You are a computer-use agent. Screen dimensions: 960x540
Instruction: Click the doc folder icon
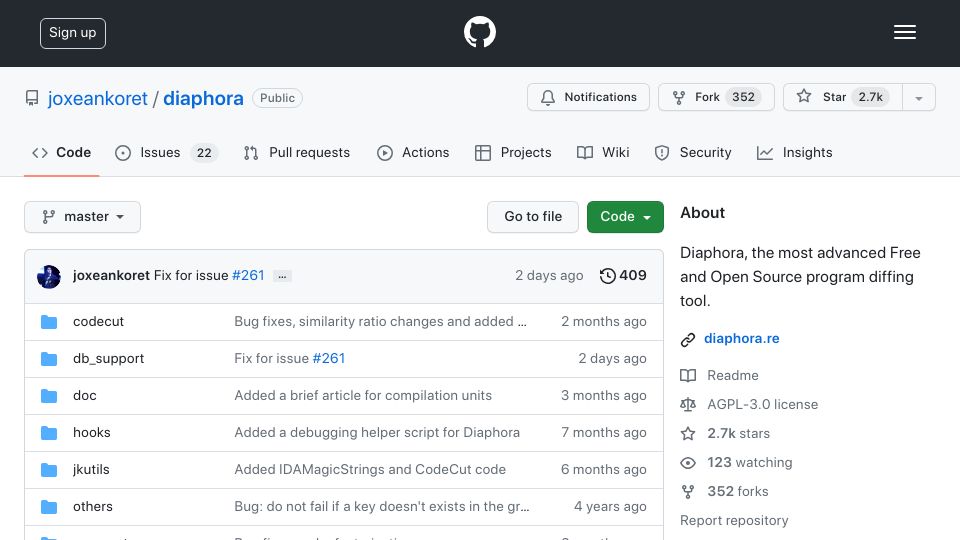(49, 396)
